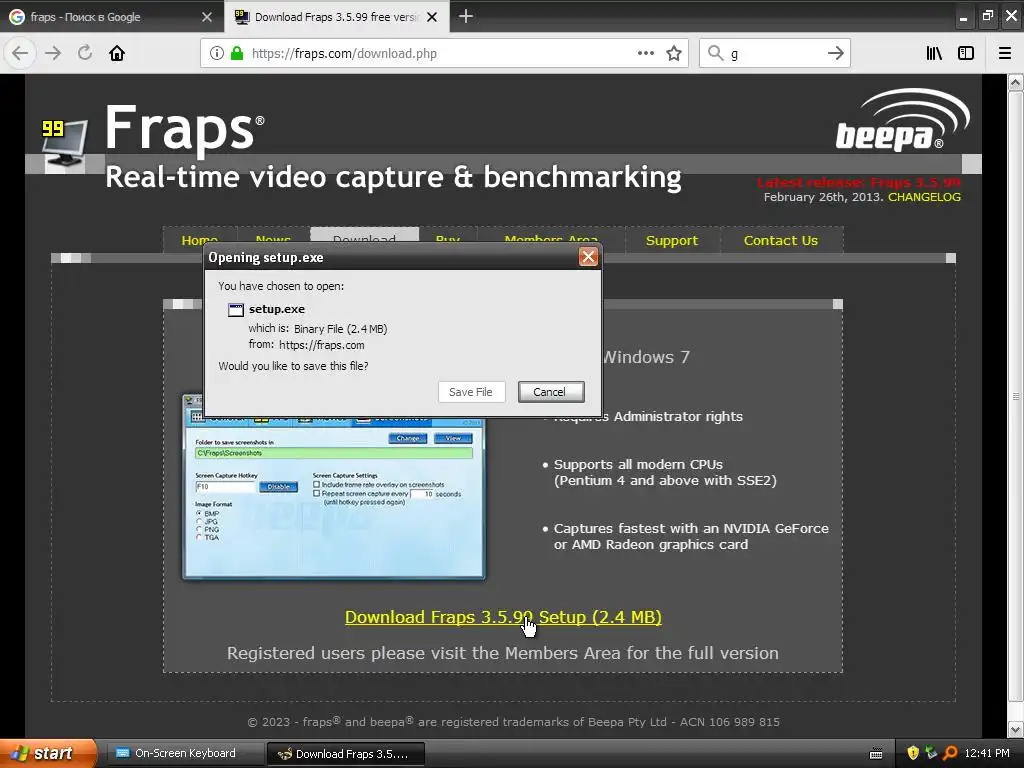1024x768 pixels.
Task: Click the page scrollbar down arrow
Action: (x=1016, y=729)
